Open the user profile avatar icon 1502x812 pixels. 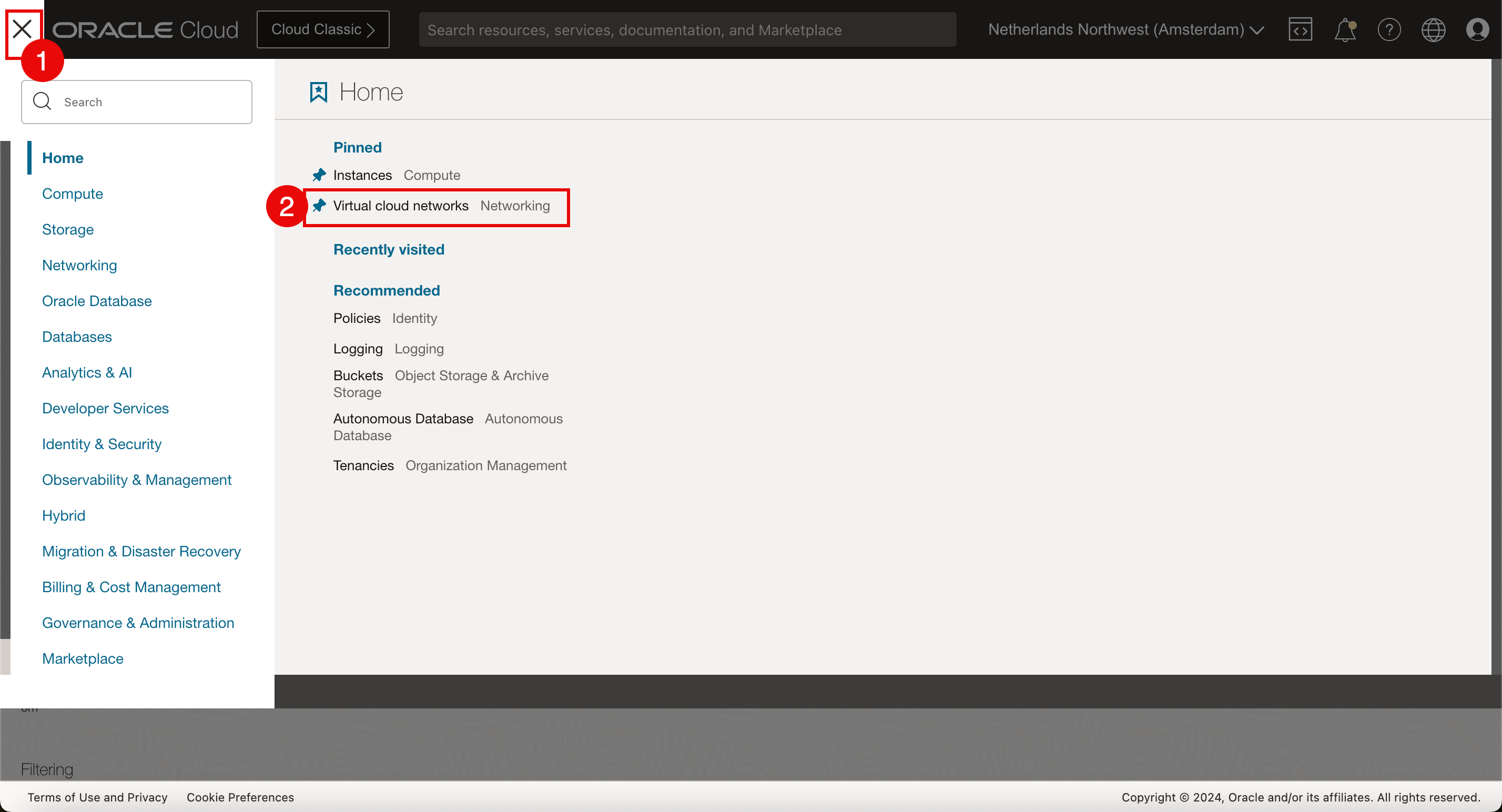(1477, 30)
